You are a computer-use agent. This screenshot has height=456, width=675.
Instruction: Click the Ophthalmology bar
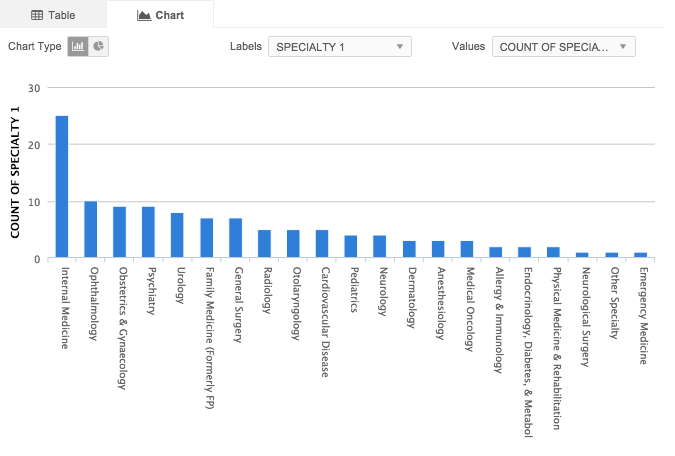tap(91, 230)
